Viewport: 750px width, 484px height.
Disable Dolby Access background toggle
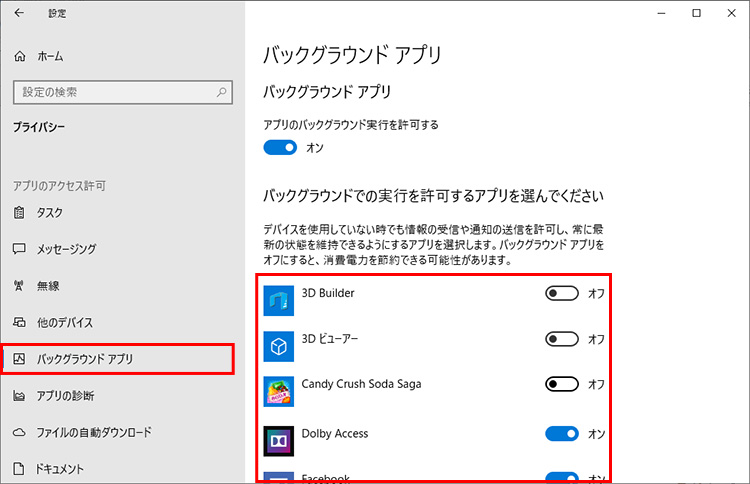point(562,433)
